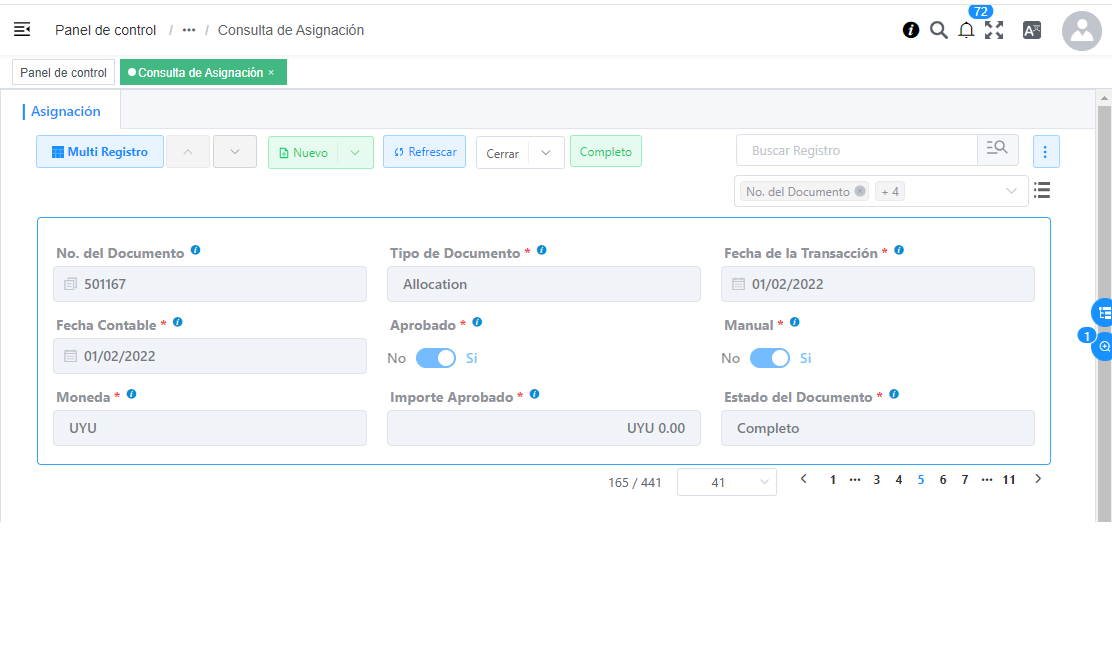The height and width of the screenshot is (648, 1112).
Task: Click the user avatar profile icon
Action: point(1081,31)
